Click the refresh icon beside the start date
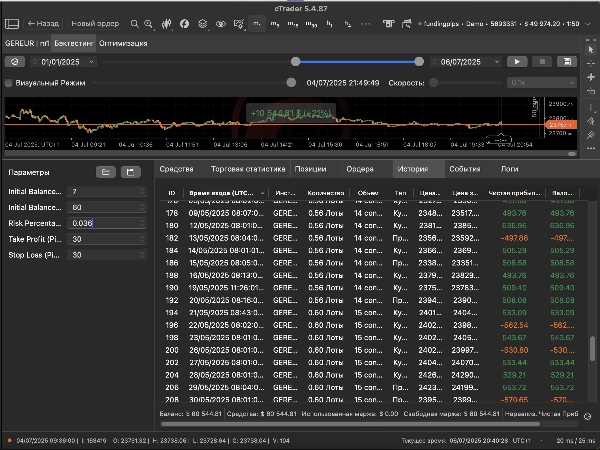Viewport: 600px width, 450px height. click(14, 61)
